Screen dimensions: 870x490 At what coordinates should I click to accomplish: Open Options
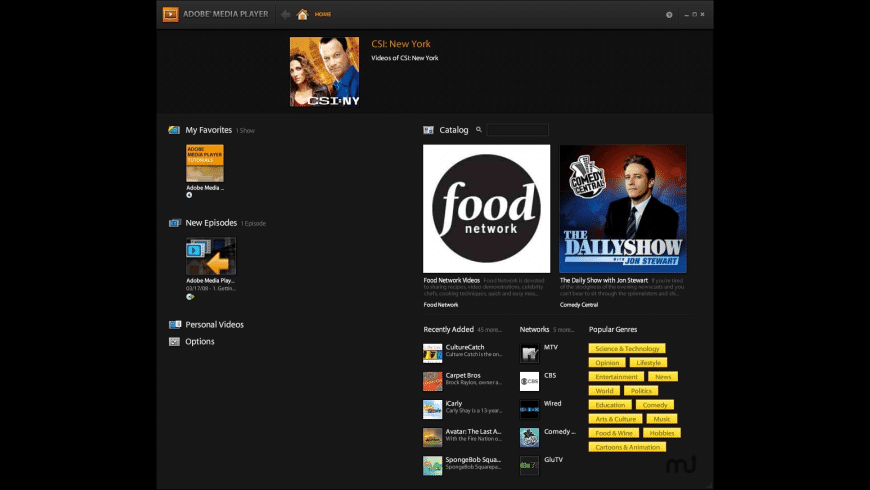[x=200, y=342]
